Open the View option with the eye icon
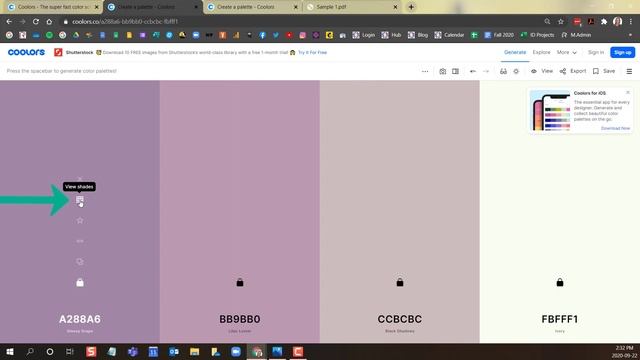This screenshot has height=360, width=640. click(542, 71)
